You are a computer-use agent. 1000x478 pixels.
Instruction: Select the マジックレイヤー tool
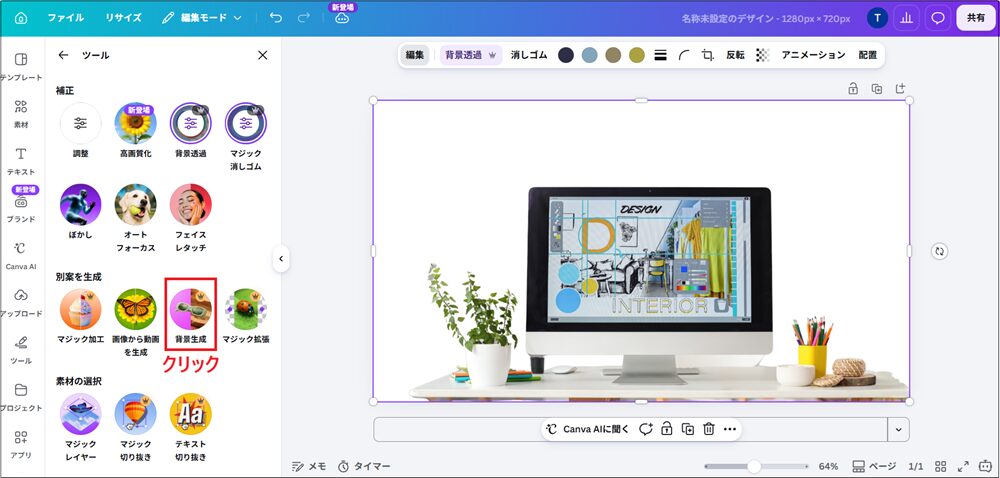[x=80, y=428]
